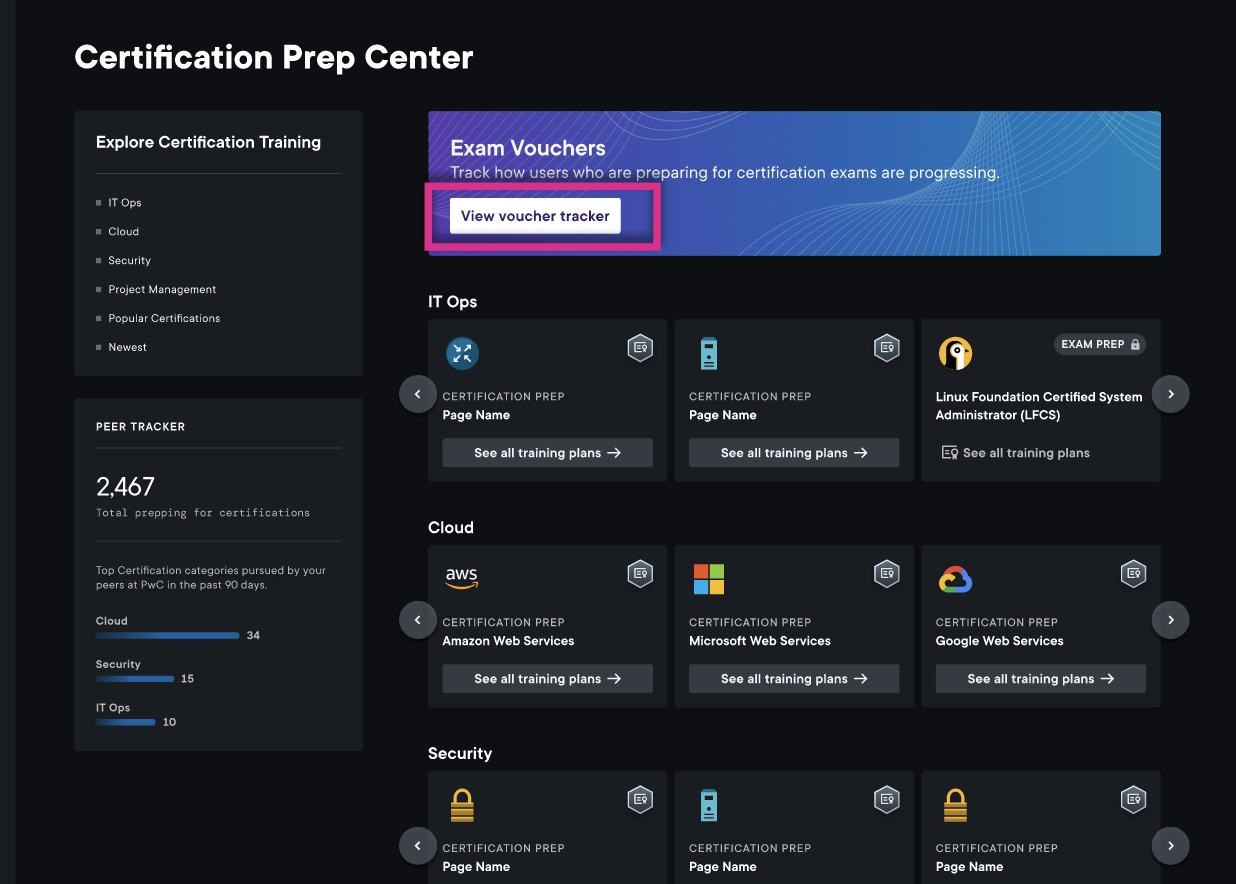Click the blue network arrows icon in IT Ops

coord(462,353)
